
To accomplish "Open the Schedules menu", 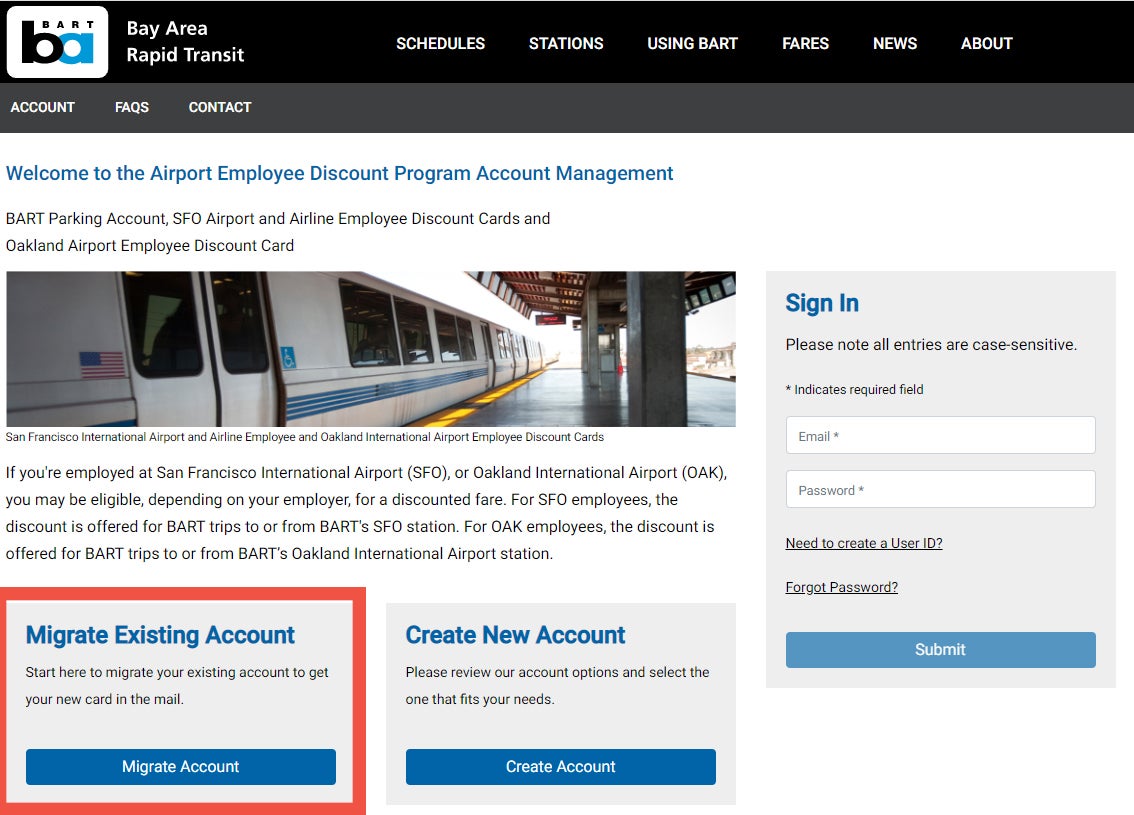I will coord(440,43).
